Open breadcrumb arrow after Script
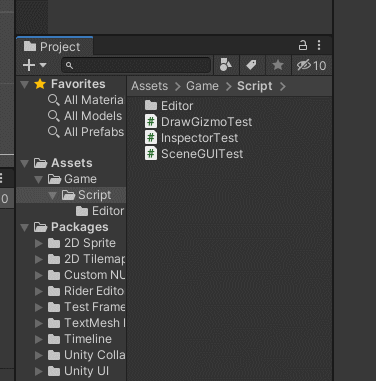The image size is (376, 381). click(283, 86)
